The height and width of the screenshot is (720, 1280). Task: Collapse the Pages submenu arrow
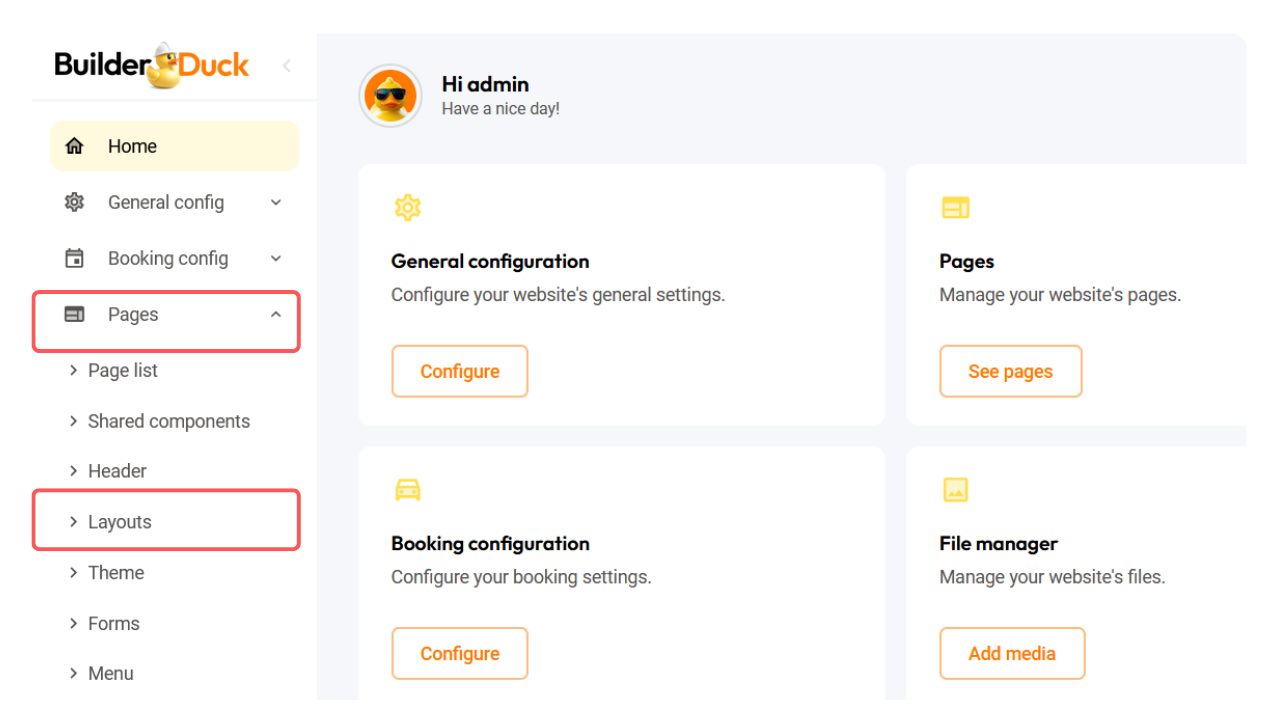point(276,314)
